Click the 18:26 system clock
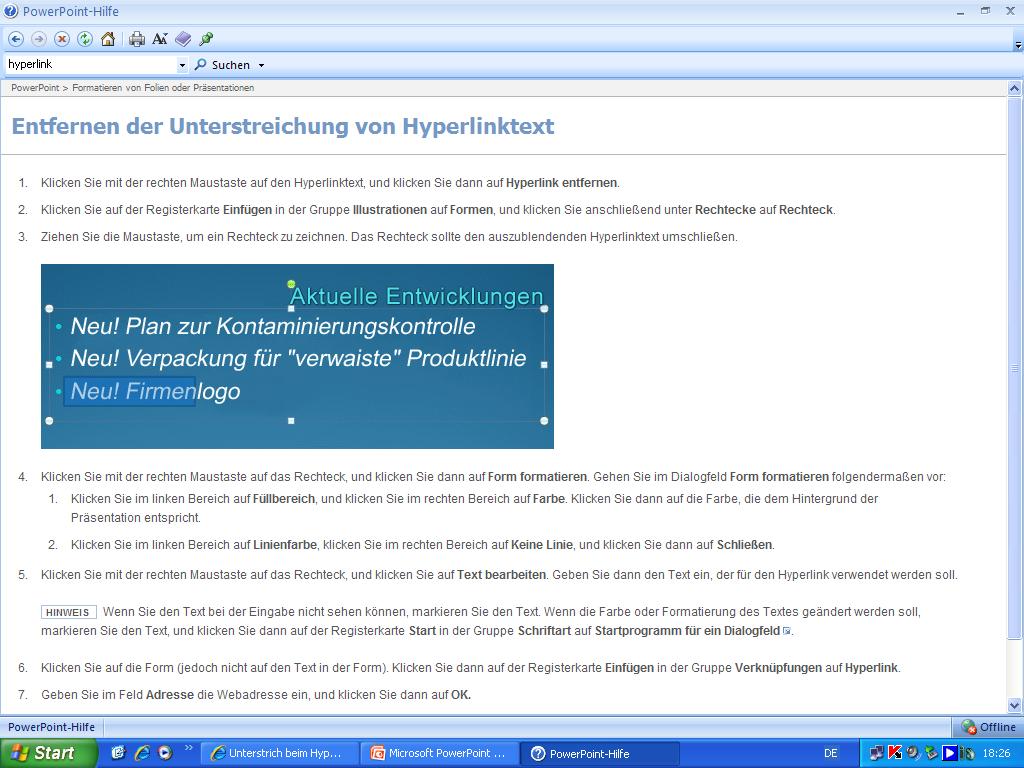The width and height of the screenshot is (1024, 768). (x=997, y=753)
